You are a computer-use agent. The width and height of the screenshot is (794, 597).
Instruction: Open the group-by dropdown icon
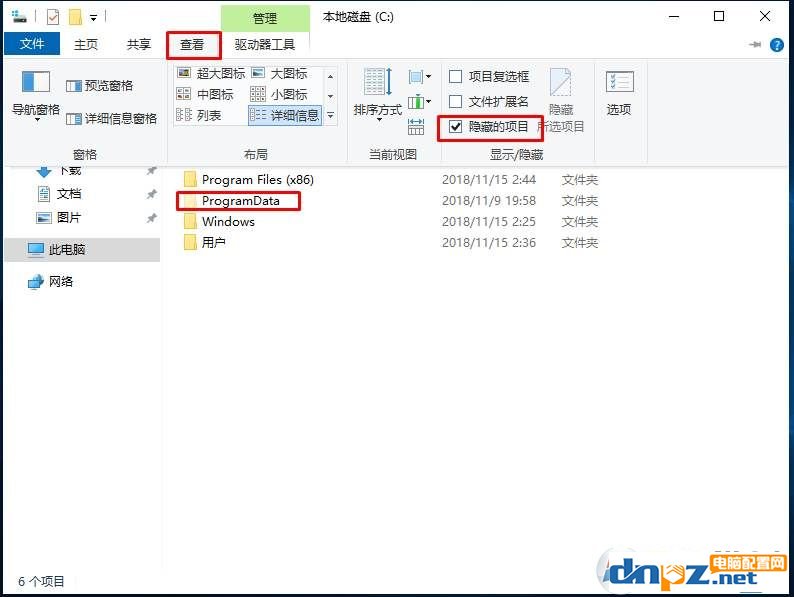click(x=420, y=77)
